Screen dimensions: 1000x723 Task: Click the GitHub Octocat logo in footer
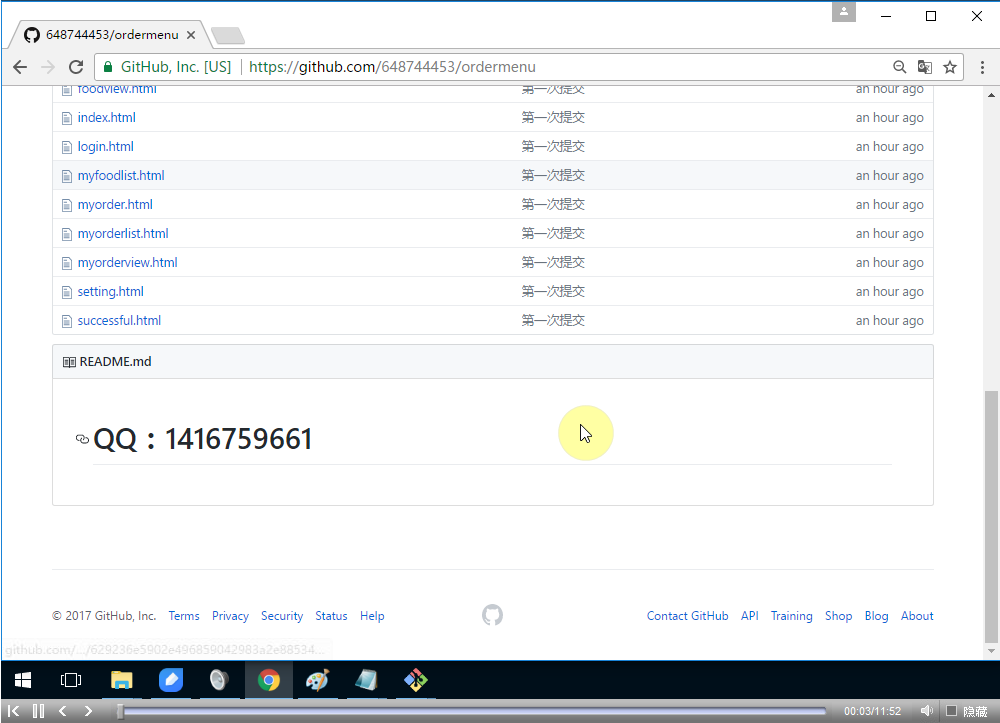(492, 615)
